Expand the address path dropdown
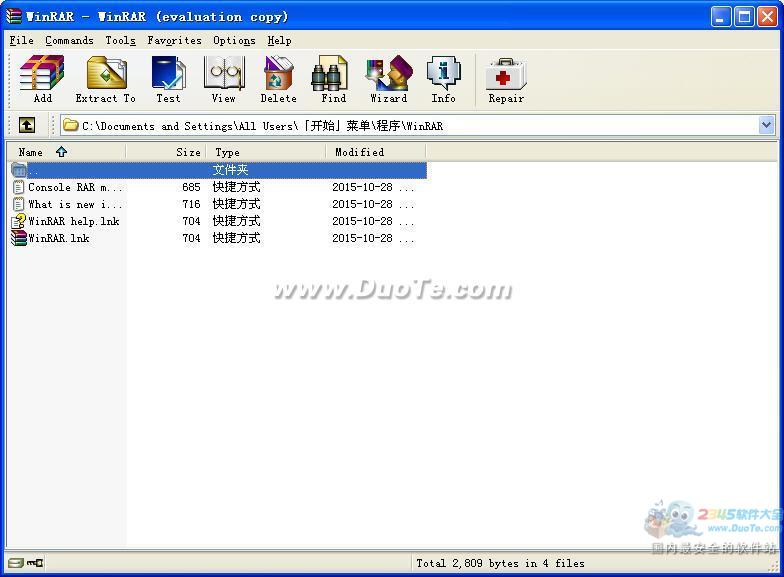This screenshot has width=784, height=577. (766, 125)
